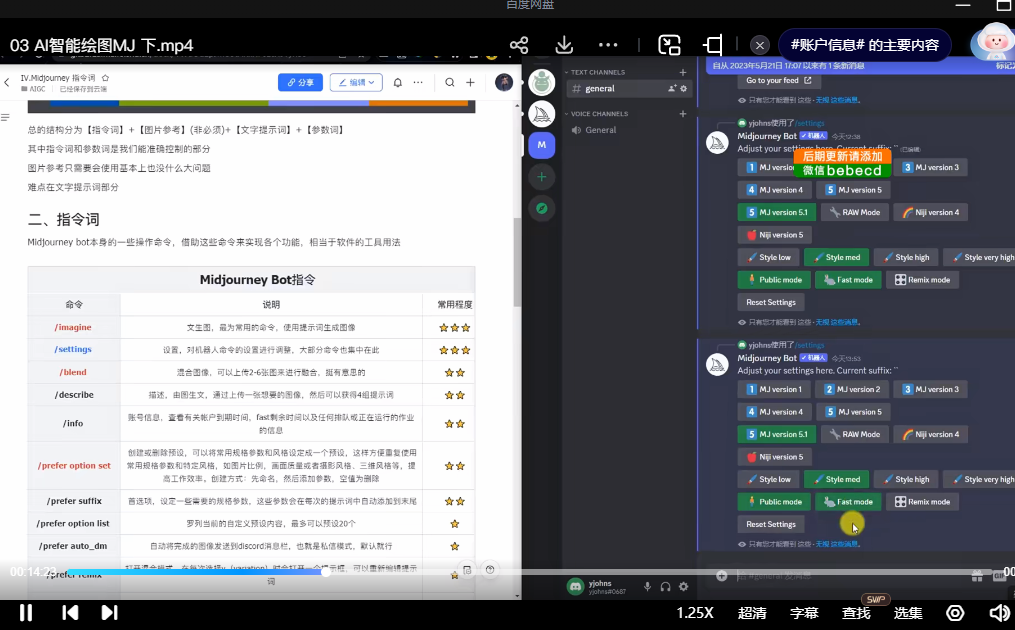Open the #账户信息# 的主要内容 AI summary
Viewport: 1015px width, 630px height.
(x=865, y=45)
